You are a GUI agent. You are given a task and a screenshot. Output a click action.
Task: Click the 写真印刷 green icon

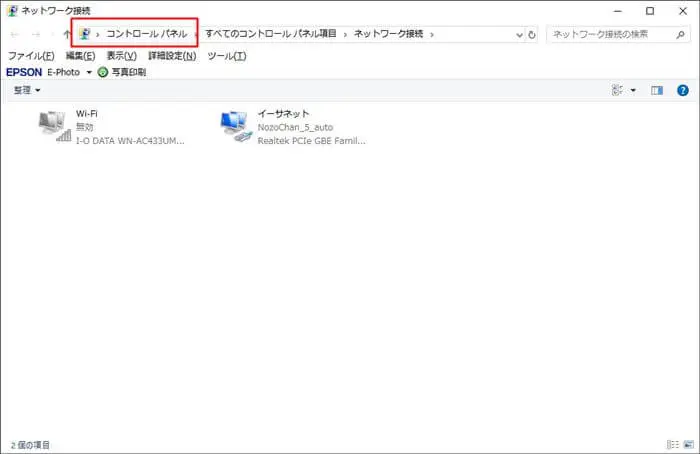(103, 72)
